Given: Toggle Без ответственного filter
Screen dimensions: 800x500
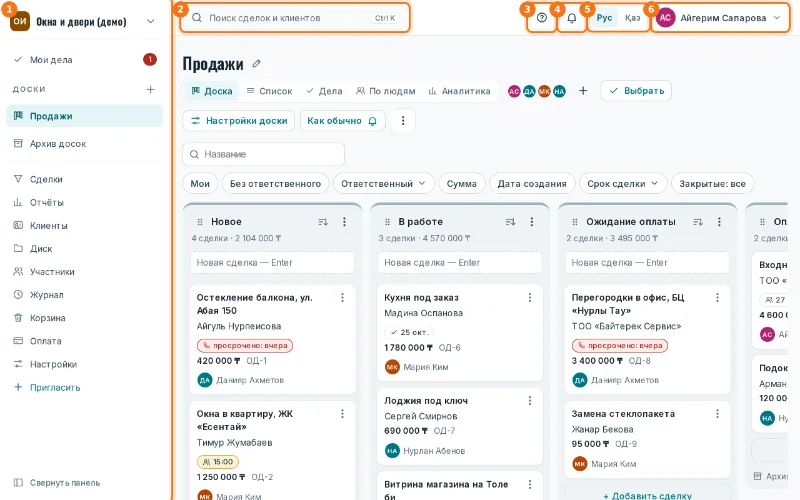Looking at the screenshot, I should click(x=276, y=184).
